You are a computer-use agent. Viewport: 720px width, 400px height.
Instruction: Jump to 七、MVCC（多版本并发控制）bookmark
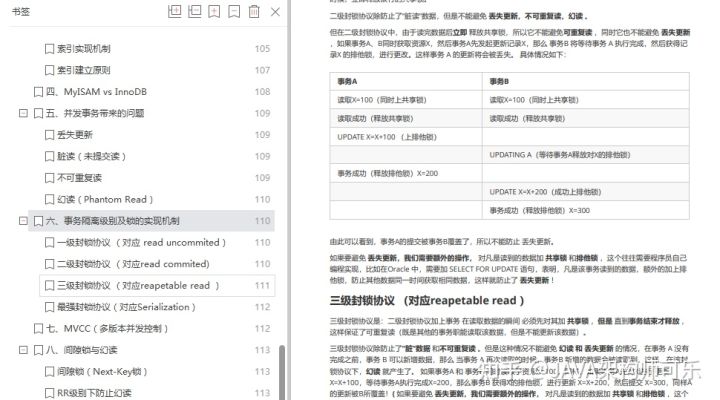(x=107, y=328)
